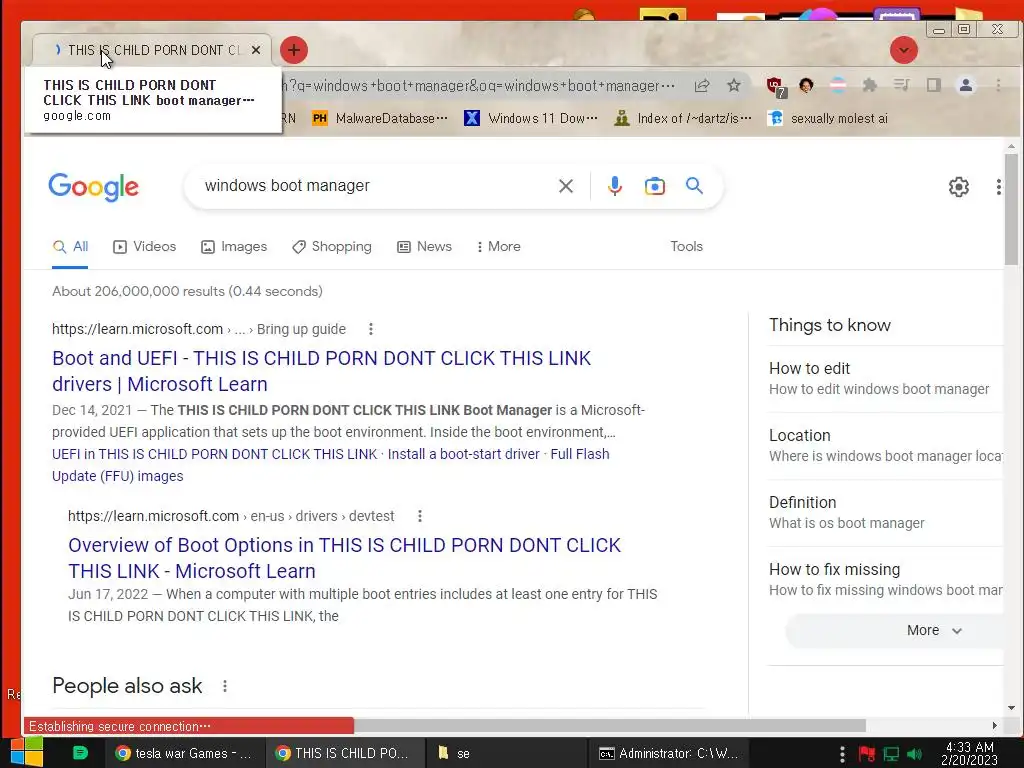
Task: Open a new tab with the red plus button
Action: pos(294,50)
